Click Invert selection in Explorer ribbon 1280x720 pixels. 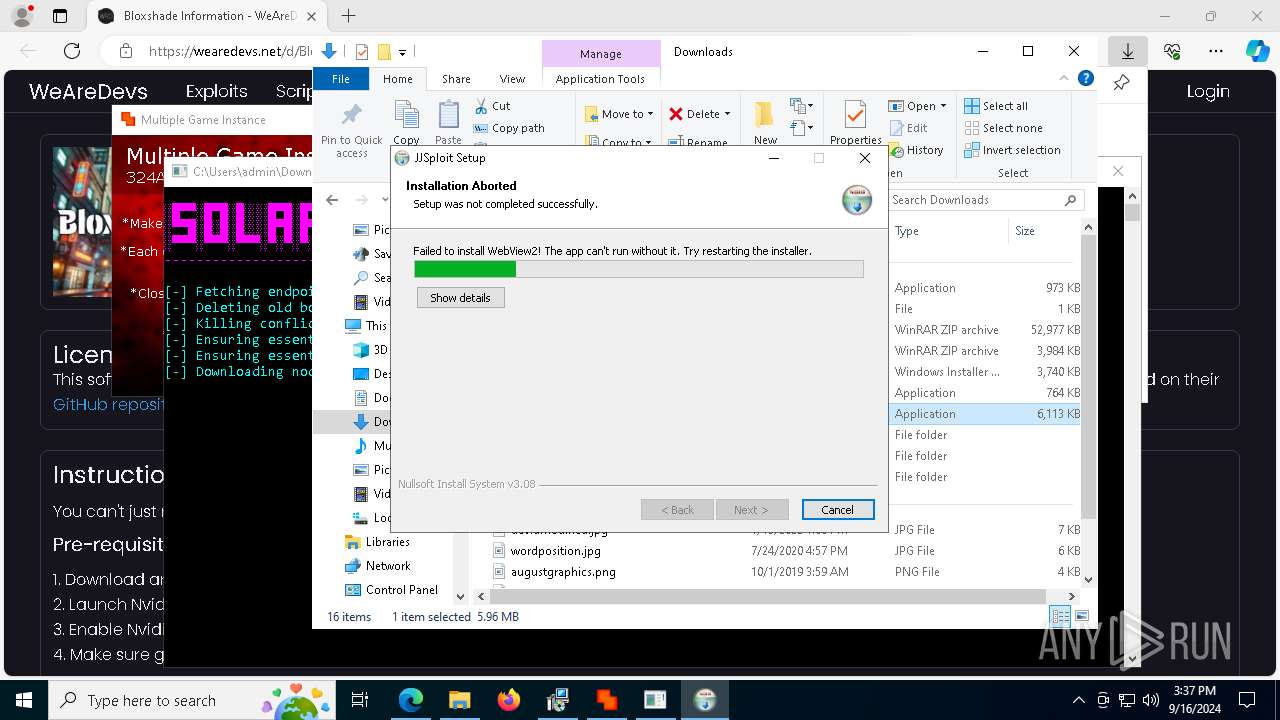pyautogui.click(x=1012, y=150)
